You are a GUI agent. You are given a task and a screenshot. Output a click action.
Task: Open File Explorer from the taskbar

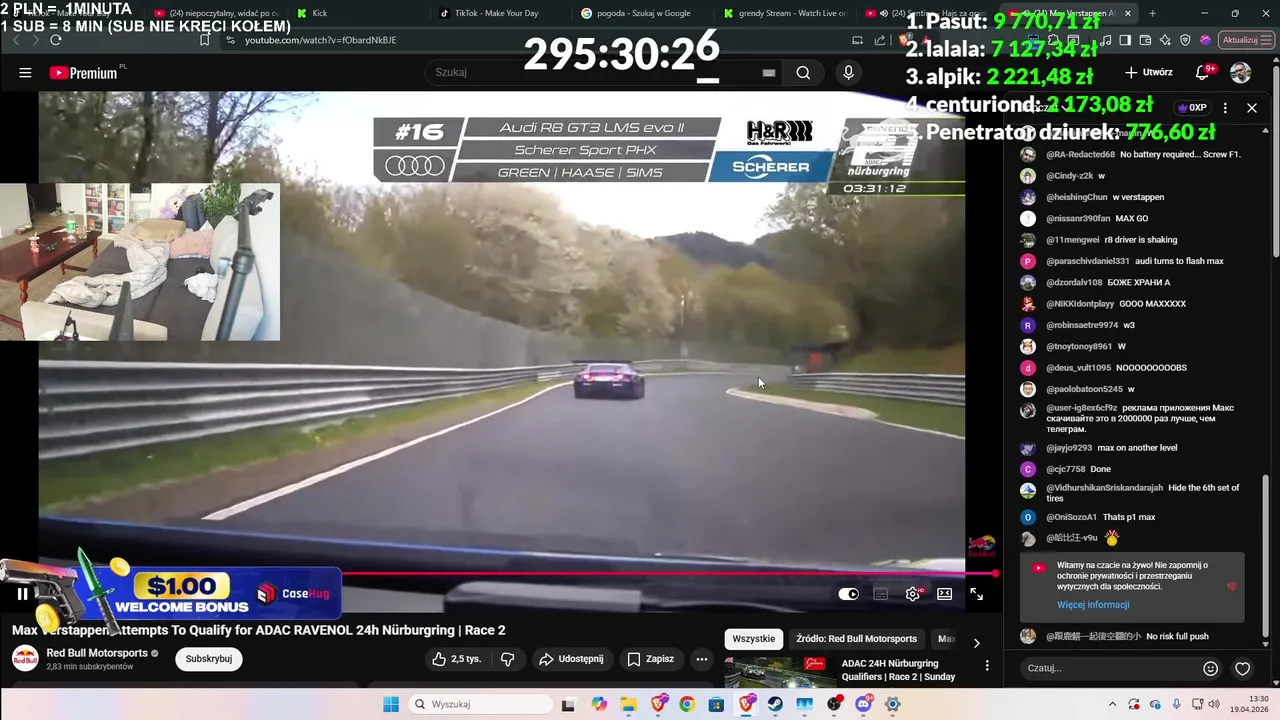(628, 704)
